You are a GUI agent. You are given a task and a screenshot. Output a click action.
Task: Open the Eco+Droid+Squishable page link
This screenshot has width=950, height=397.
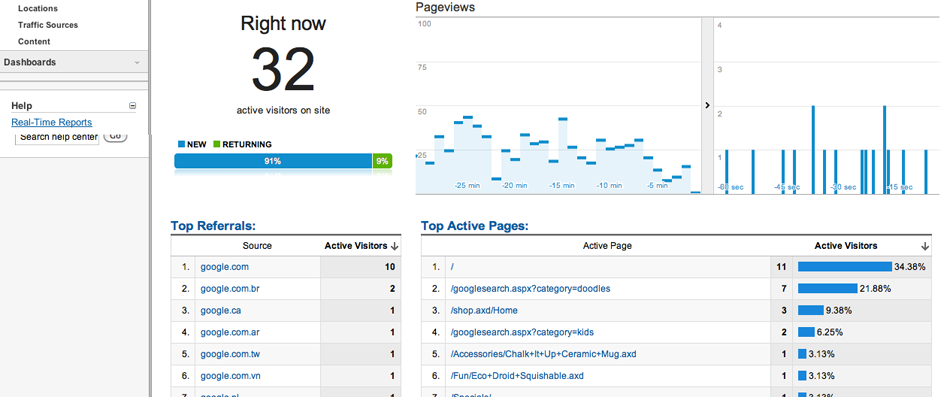pos(517,376)
